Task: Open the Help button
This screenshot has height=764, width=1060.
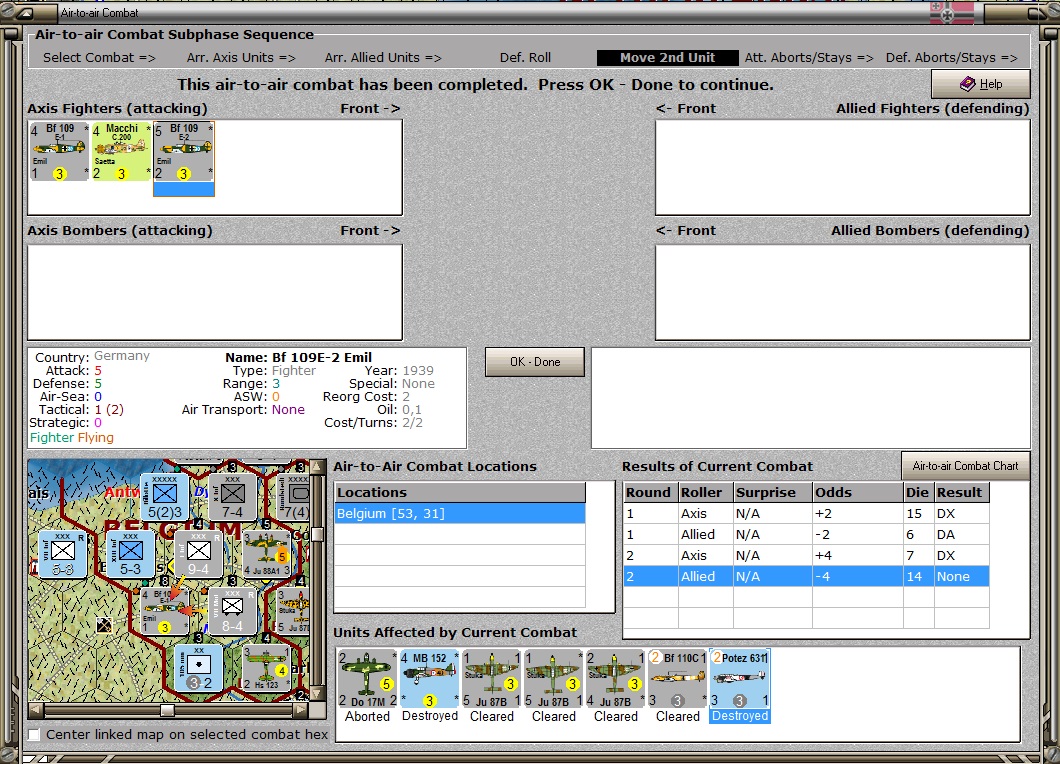Action: pos(981,84)
